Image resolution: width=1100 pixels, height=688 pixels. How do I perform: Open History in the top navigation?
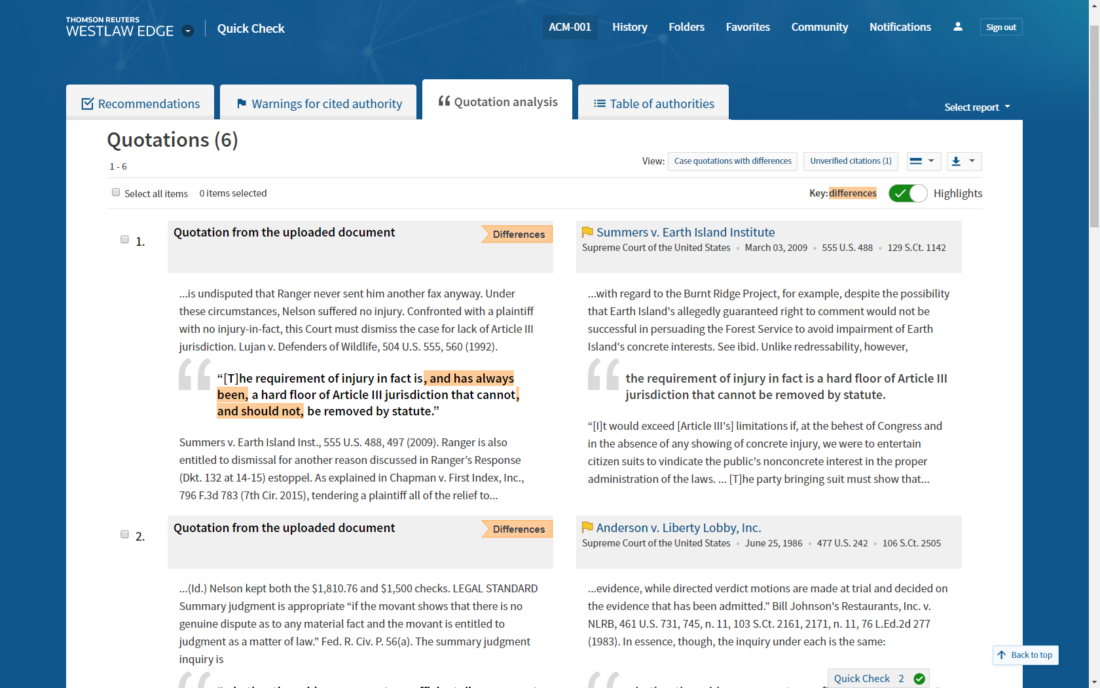[x=629, y=27]
